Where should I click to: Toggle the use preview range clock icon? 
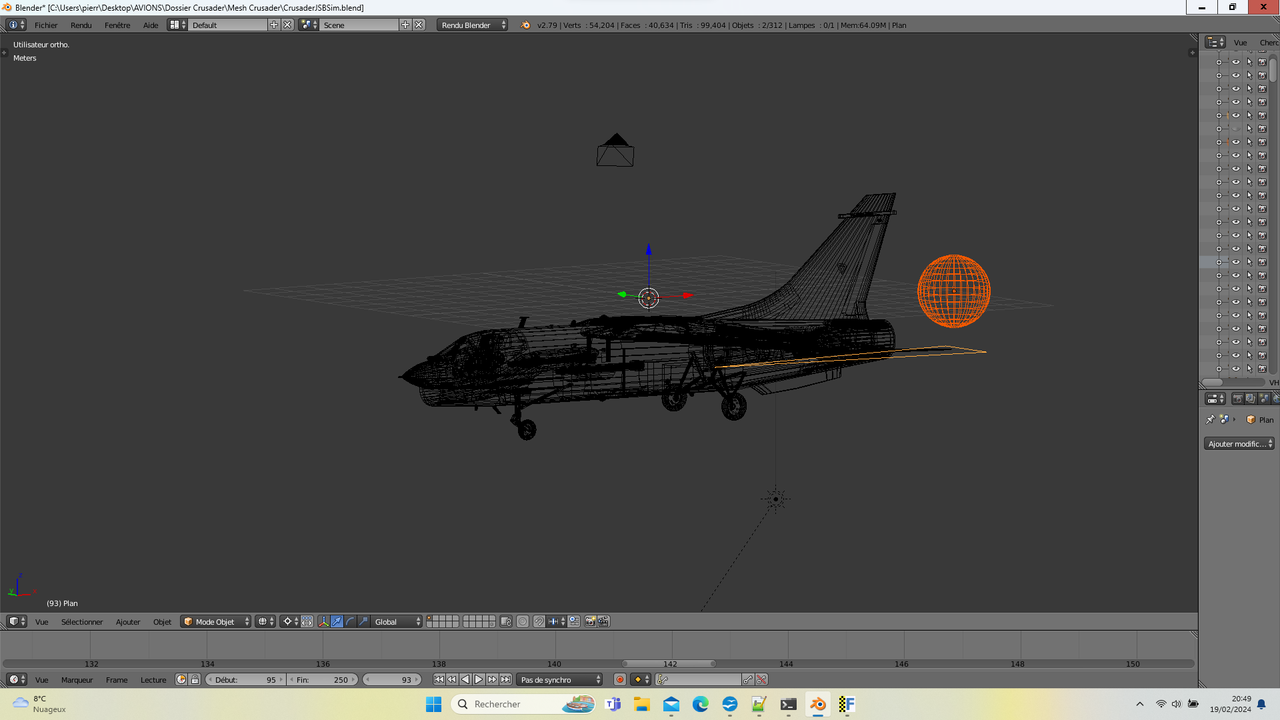[x=181, y=679]
